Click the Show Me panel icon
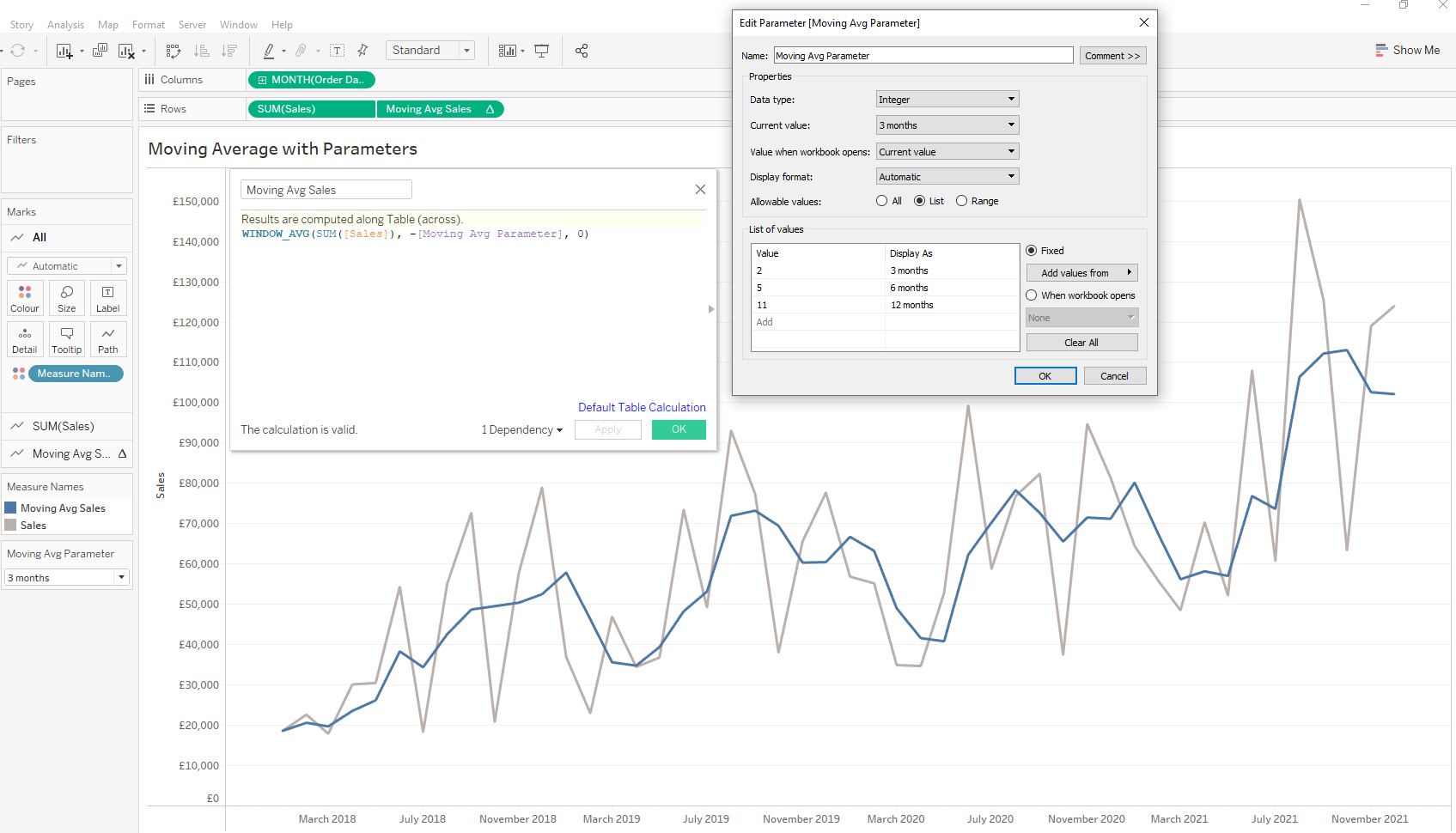The height and width of the screenshot is (833, 1456). tap(1408, 49)
